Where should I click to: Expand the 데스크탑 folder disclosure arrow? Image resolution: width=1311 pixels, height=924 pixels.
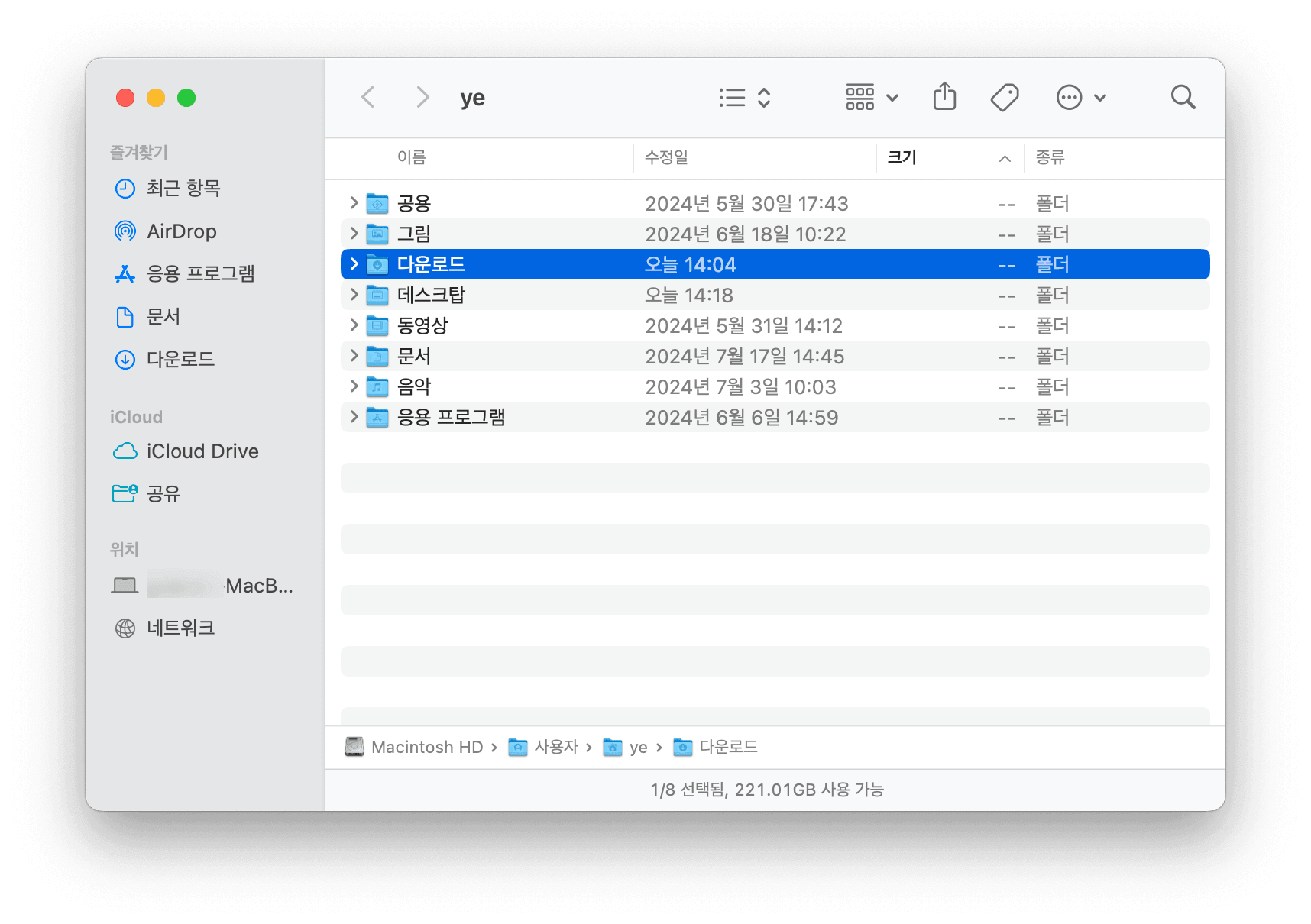click(354, 295)
